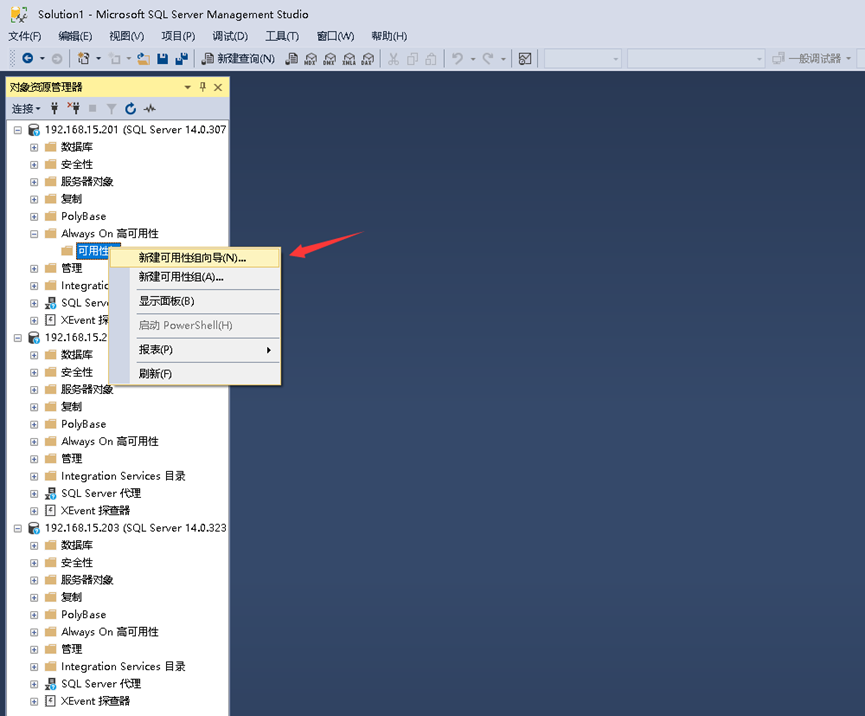Viewport: 865px width, 716px height.
Task: Pin the 对象资源管理器 panel
Action: (203, 87)
